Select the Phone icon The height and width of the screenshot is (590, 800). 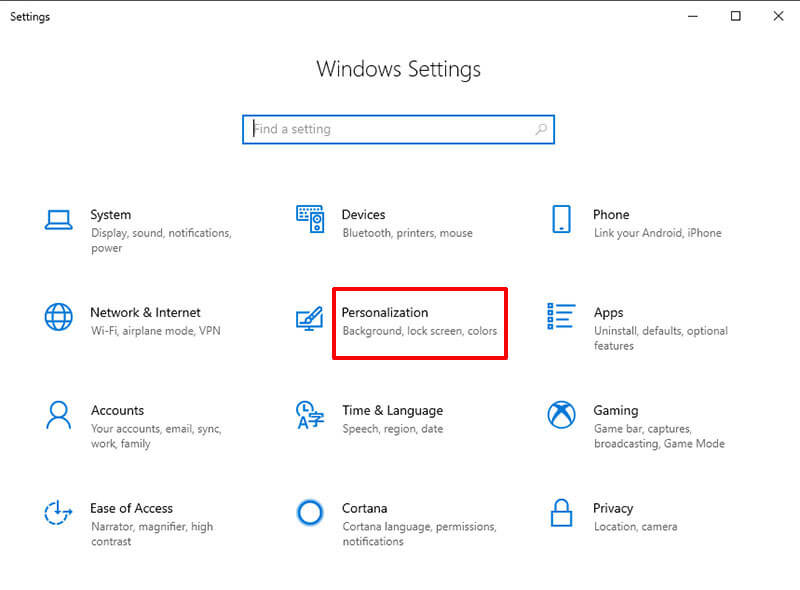pos(561,219)
